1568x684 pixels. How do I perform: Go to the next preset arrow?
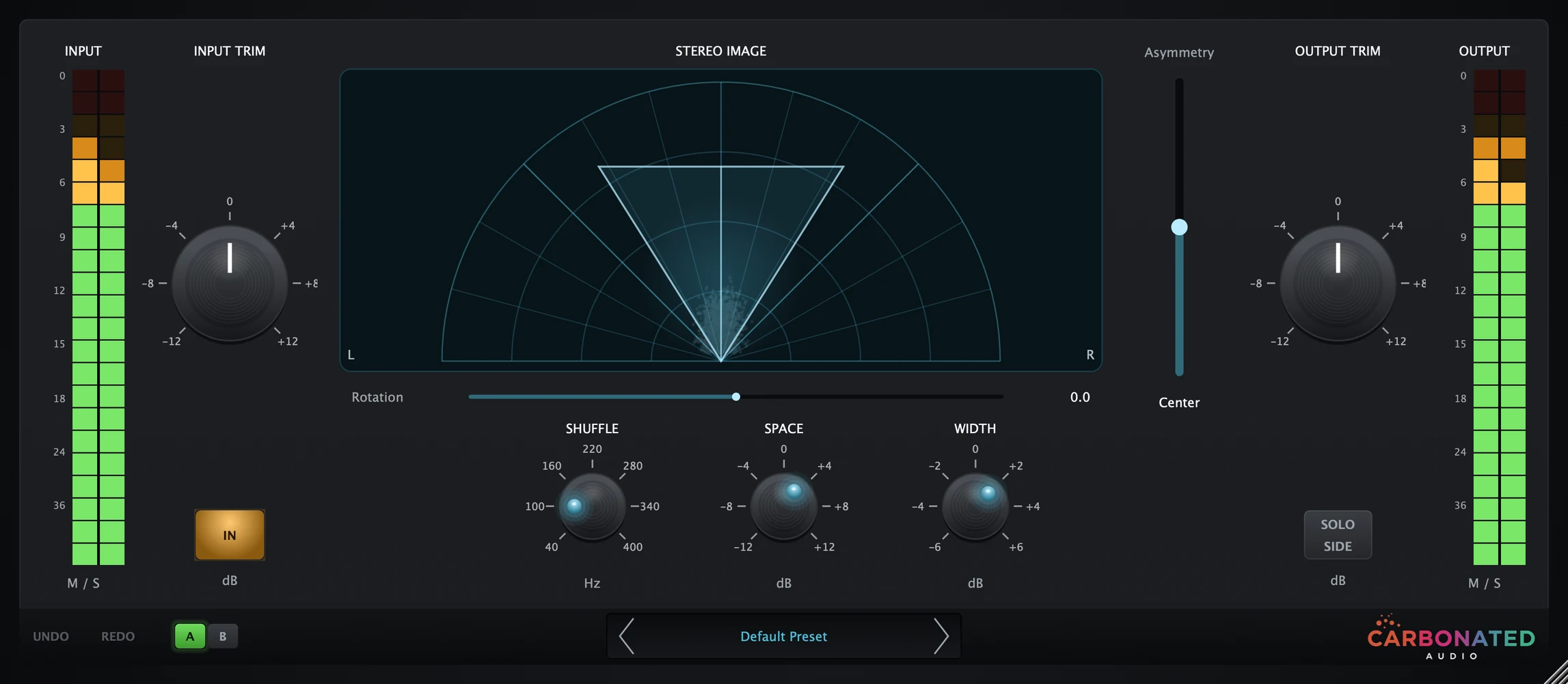point(941,636)
